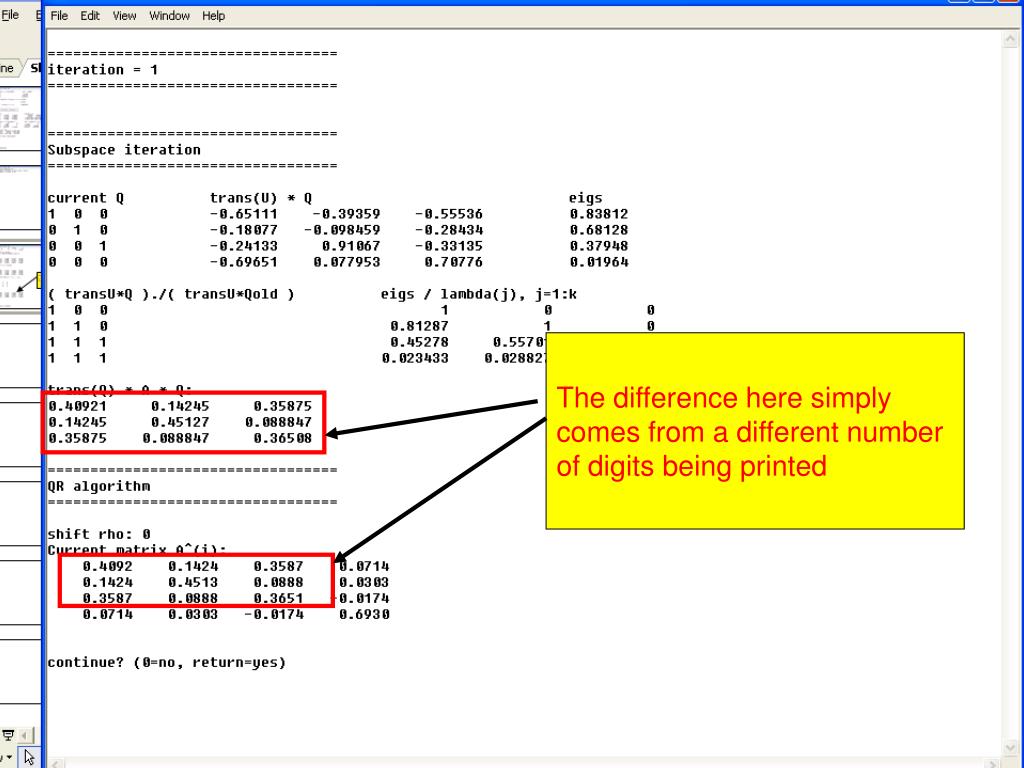Screen dimensions: 1024x768
Task: Click the '( transU*Q )./( transU*Qold )' label
Action: coord(171,294)
